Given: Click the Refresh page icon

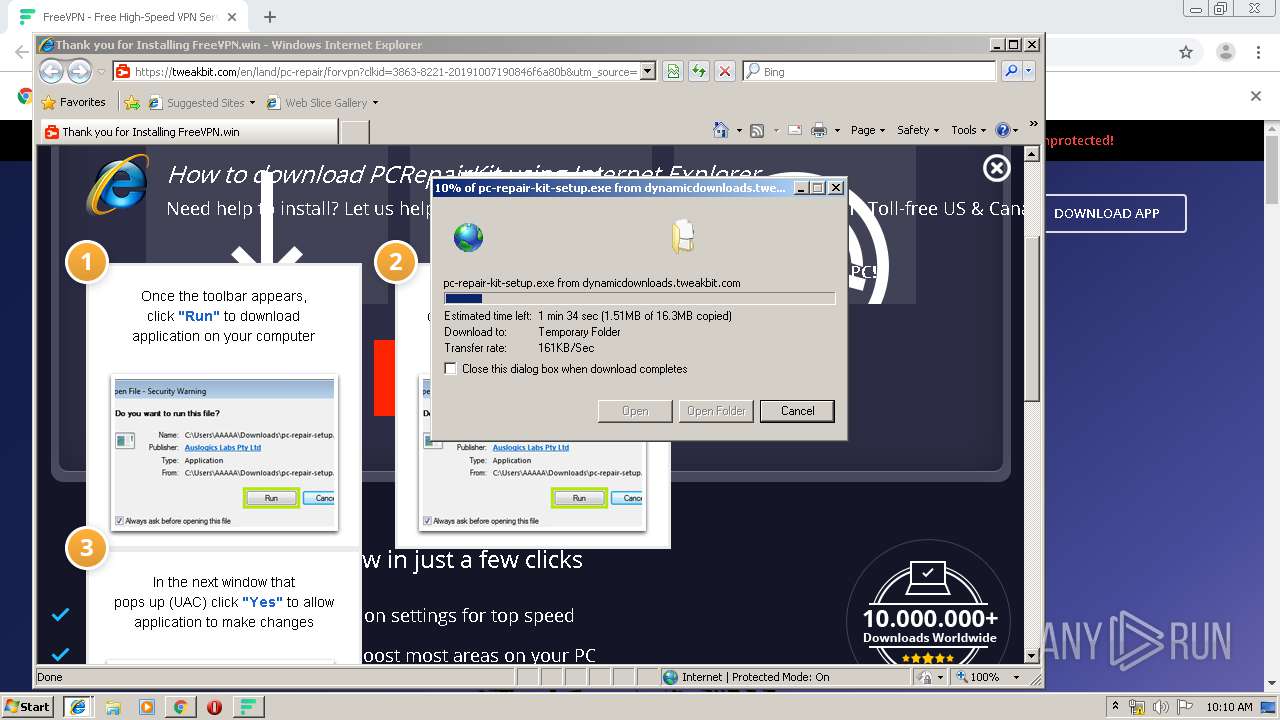Looking at the screenshot, I should (x=699, y=71).
